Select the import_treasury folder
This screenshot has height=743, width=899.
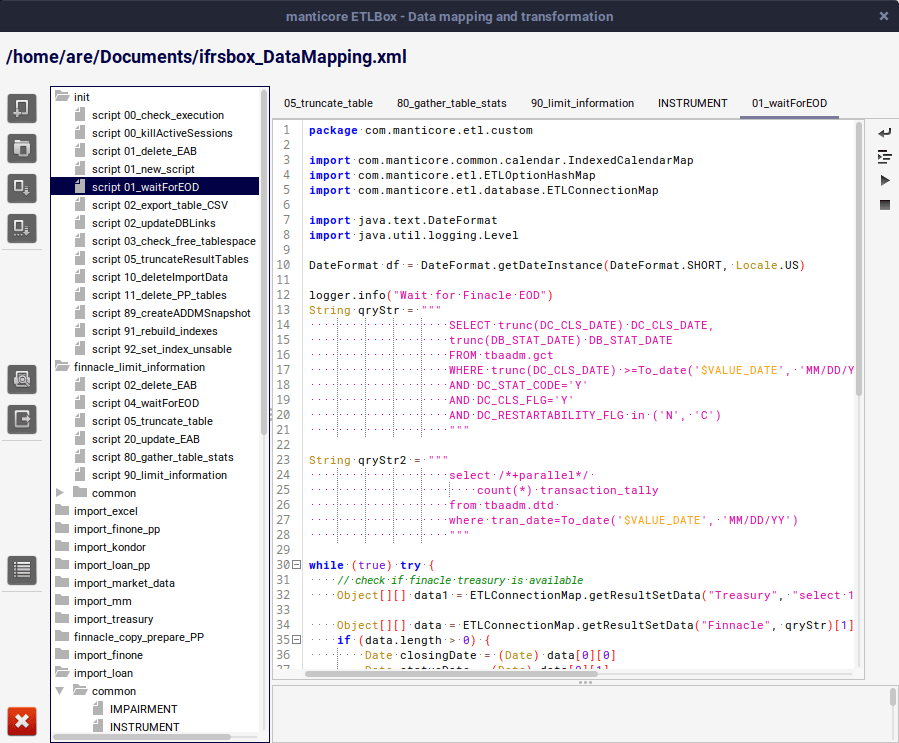113,619
